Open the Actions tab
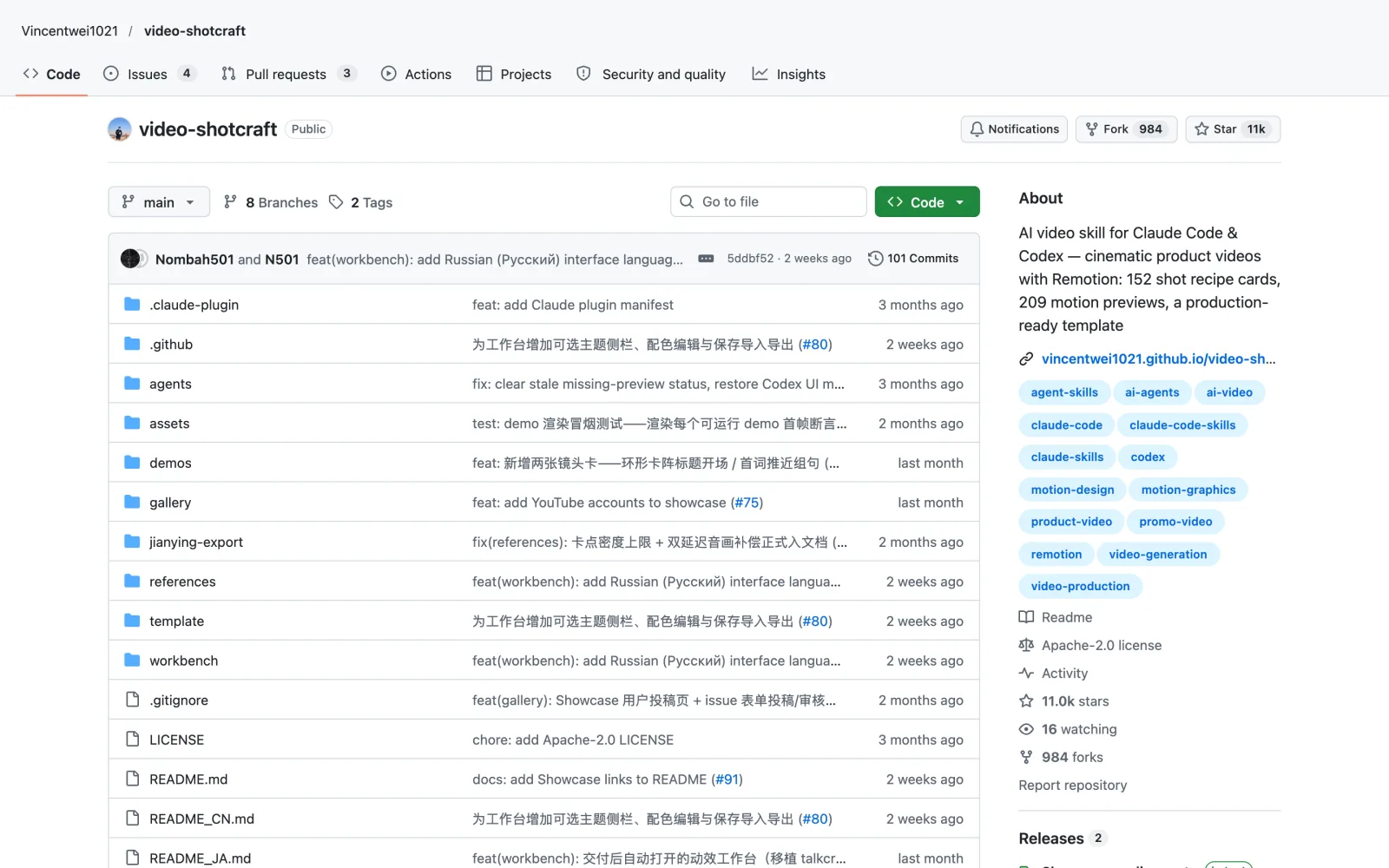Viewport: 1389px width, 868px height. [x=417, y=74]
